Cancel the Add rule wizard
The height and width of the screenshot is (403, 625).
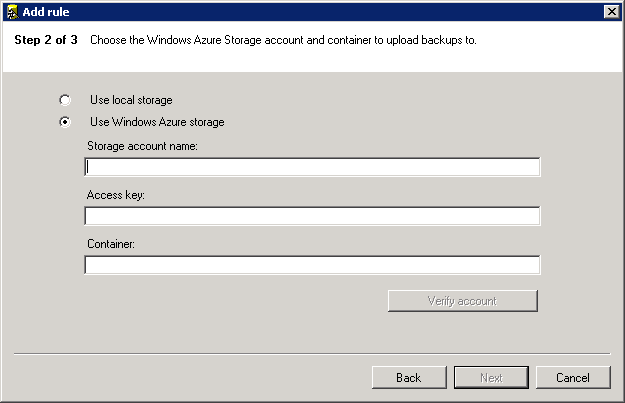pos(573,378)
